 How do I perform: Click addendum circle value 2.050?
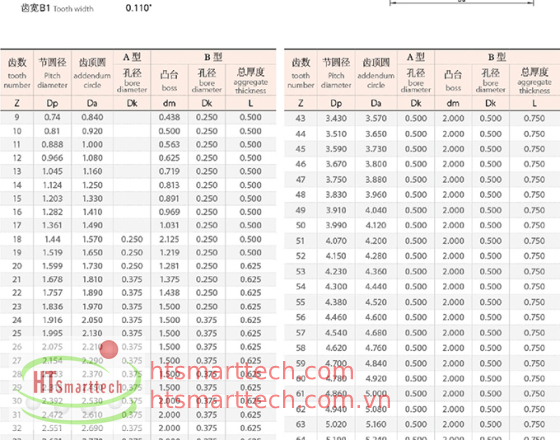point(92,320)
